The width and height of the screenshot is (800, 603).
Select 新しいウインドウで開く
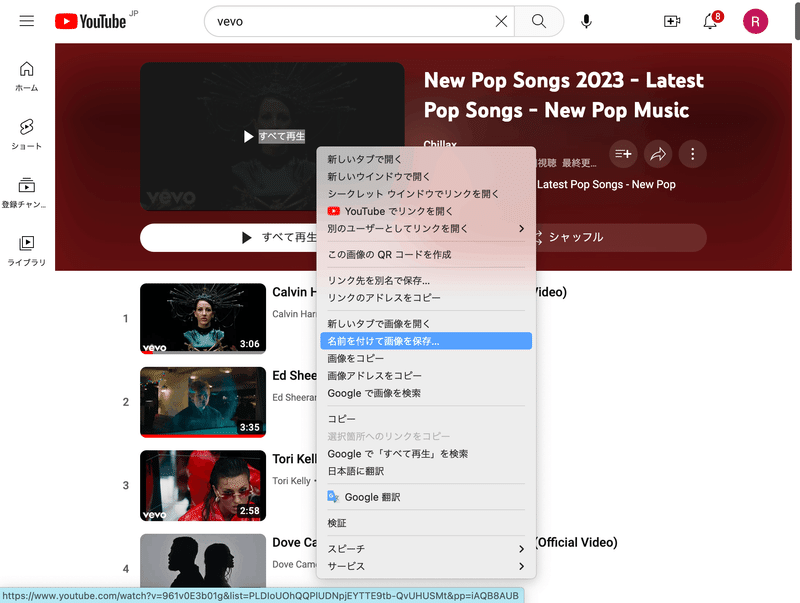pos(426,177)
